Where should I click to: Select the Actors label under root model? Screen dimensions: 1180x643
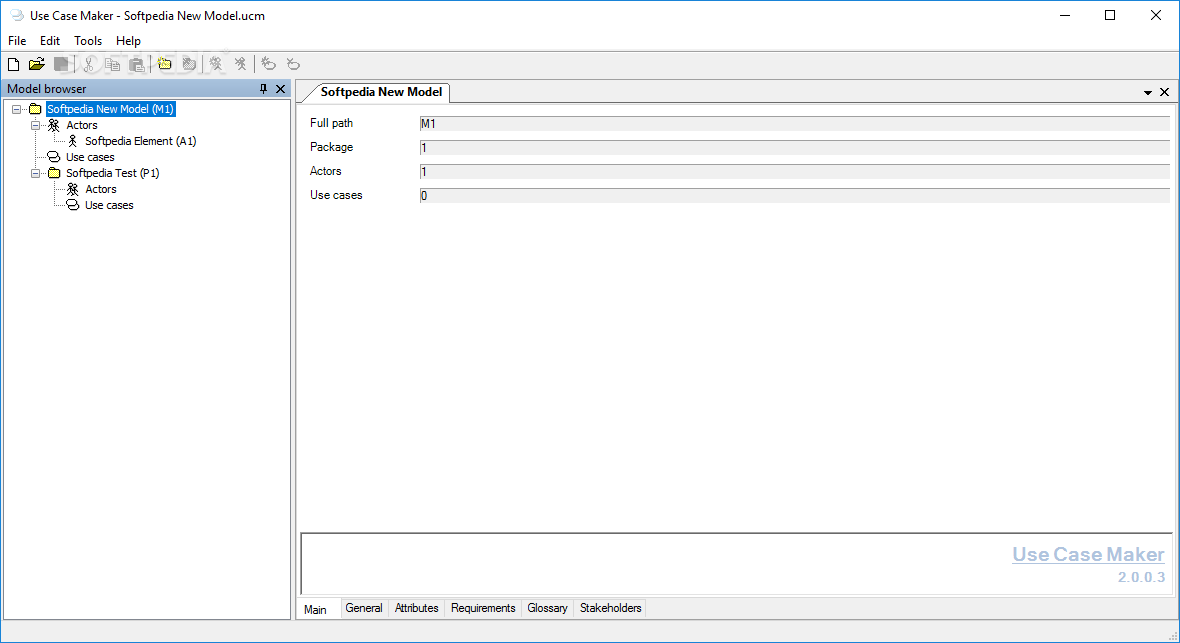click(82, 125)
